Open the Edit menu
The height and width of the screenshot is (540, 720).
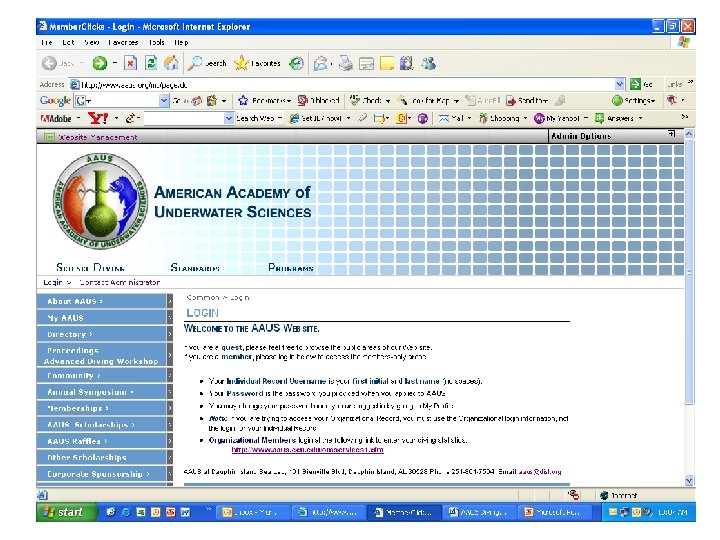(x=68, y=42)
